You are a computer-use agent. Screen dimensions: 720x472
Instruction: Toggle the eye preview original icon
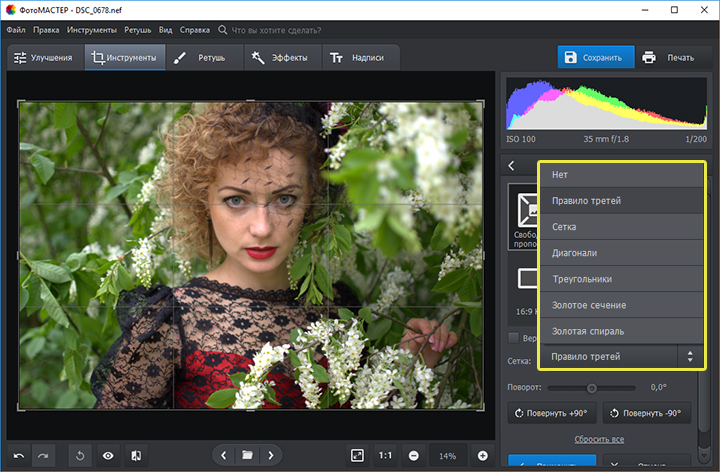(x=108, y=455)
